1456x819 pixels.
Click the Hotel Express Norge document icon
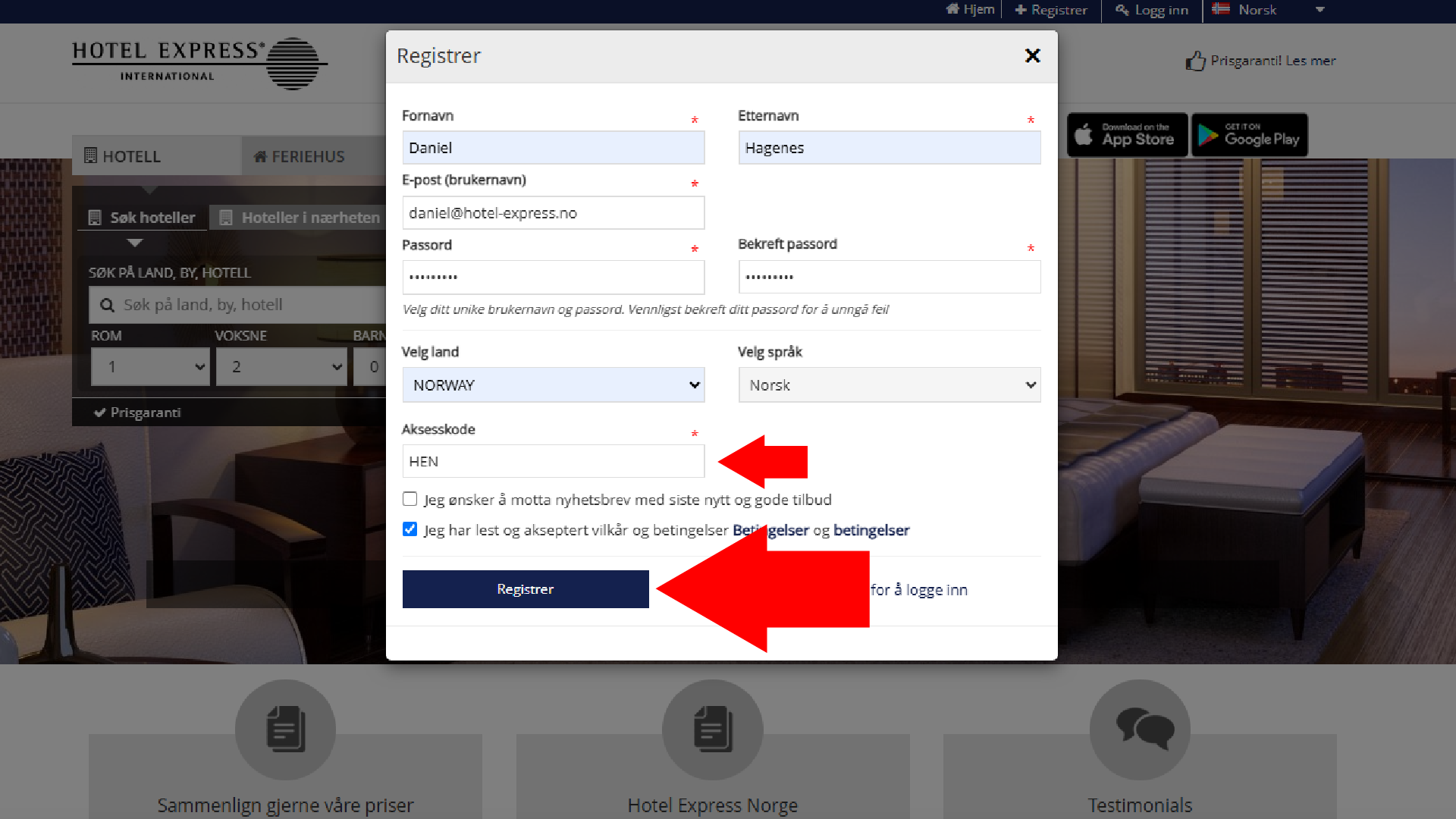712,730
